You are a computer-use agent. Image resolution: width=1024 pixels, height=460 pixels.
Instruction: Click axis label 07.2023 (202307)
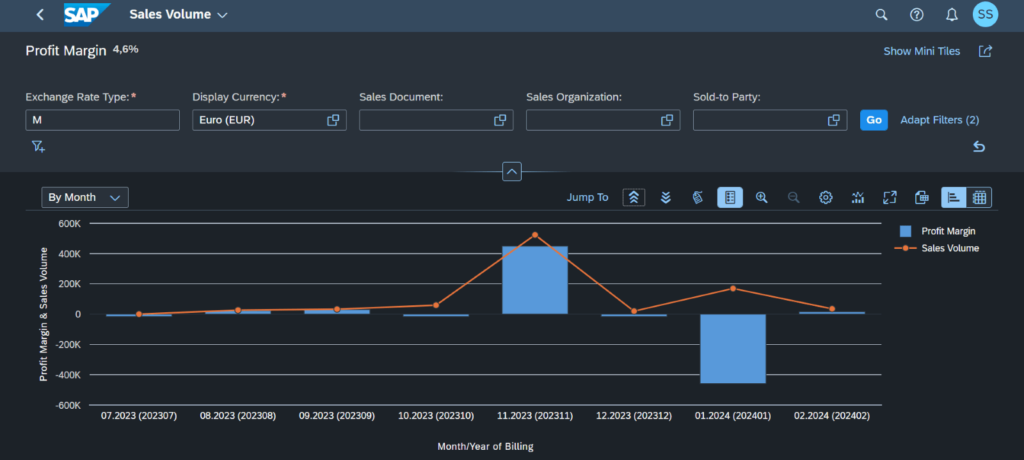(138, 416)
